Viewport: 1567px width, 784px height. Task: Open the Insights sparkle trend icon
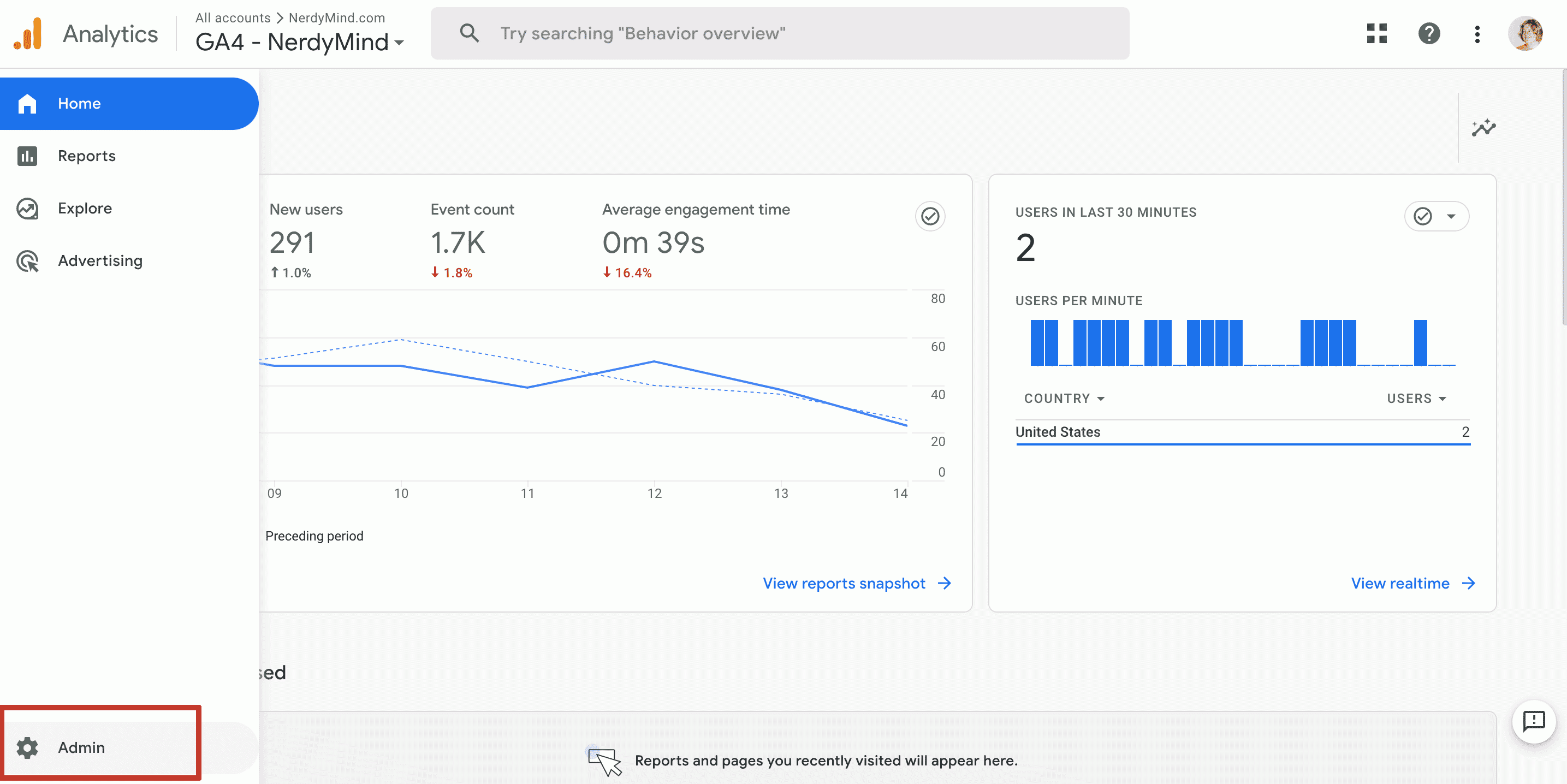1483,128
